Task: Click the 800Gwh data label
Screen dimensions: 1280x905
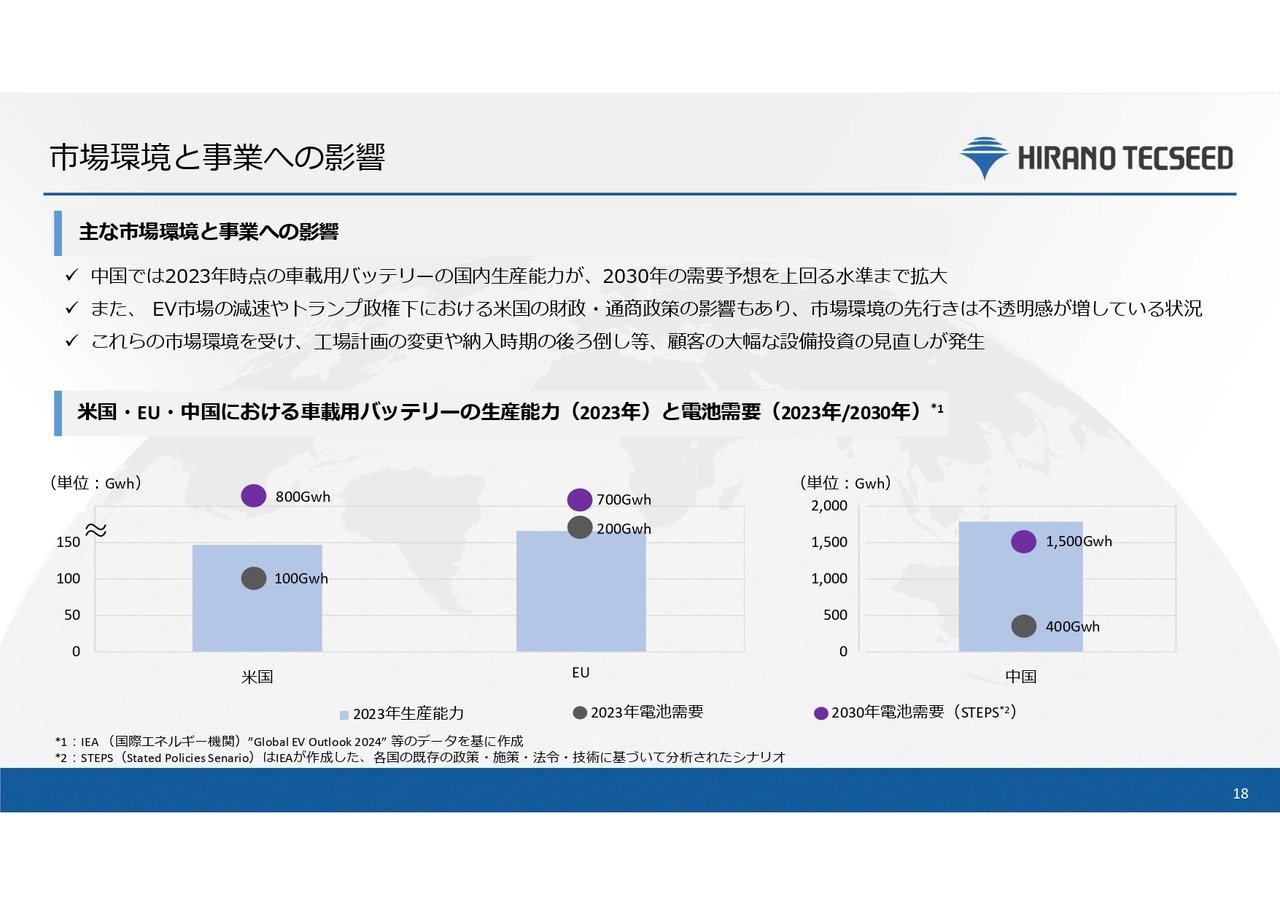Action: coord(302,497)
